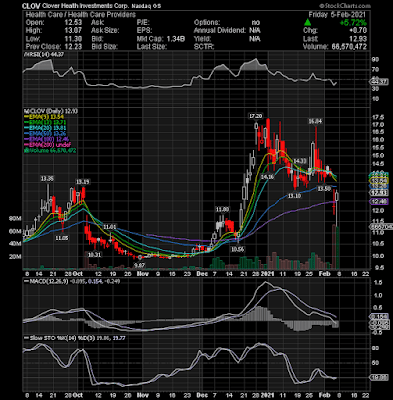Click the 11.05 low price annotation
The image size is (393, 400).
(62, 238)
